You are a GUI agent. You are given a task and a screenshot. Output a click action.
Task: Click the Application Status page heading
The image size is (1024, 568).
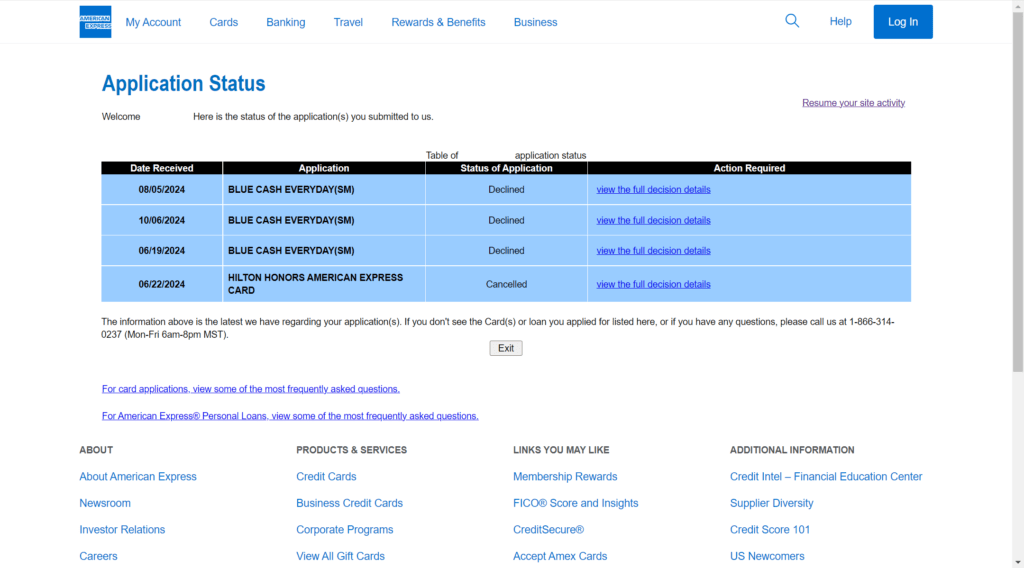[x=184, y=84]
